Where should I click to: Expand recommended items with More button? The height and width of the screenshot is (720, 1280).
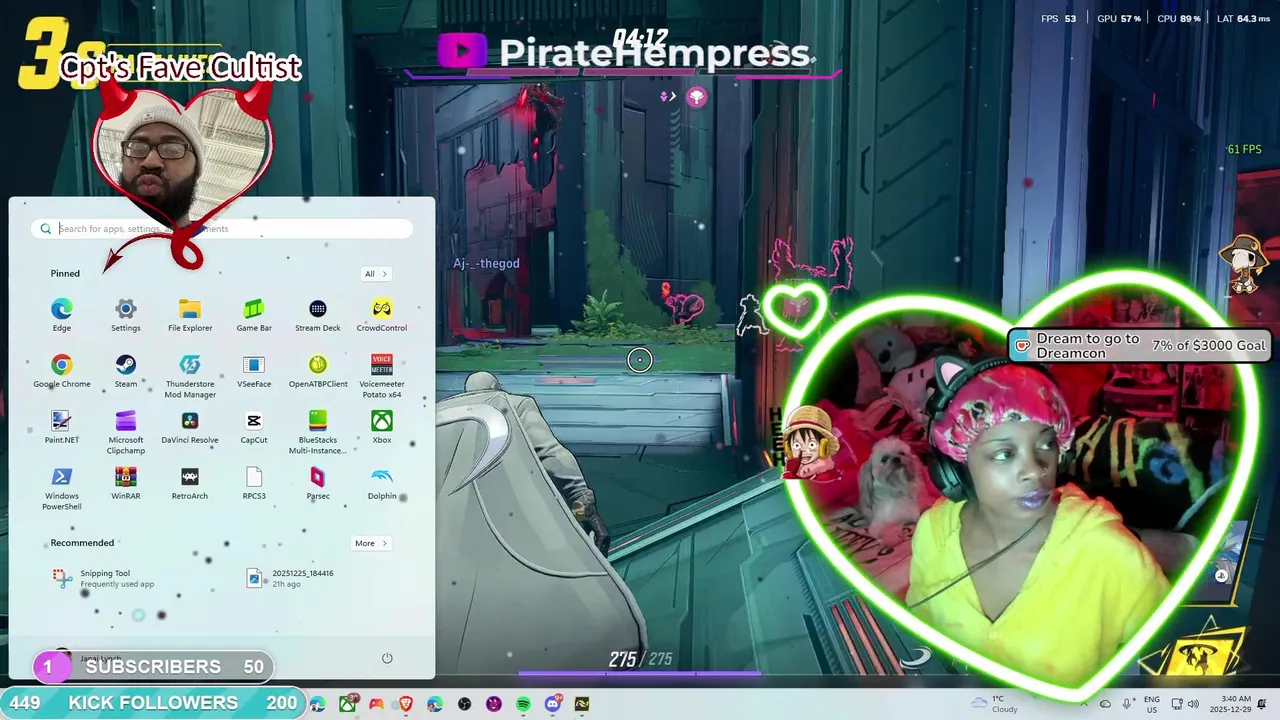pos(371,543)
